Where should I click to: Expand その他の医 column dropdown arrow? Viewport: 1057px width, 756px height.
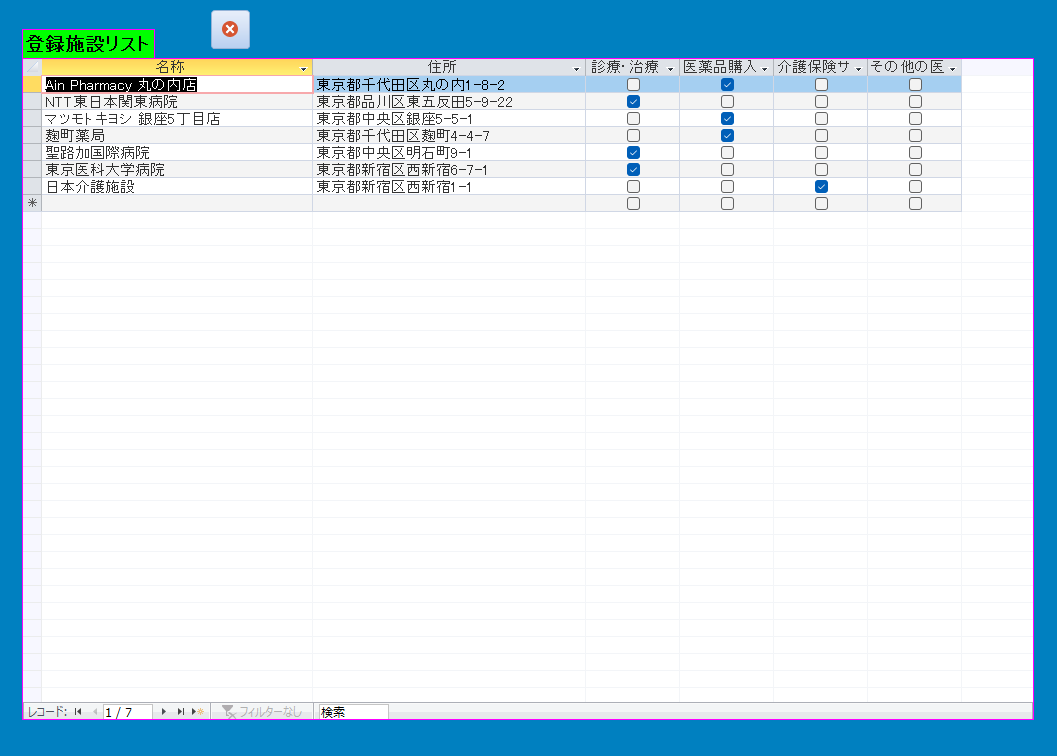click(x=952, y=68)
